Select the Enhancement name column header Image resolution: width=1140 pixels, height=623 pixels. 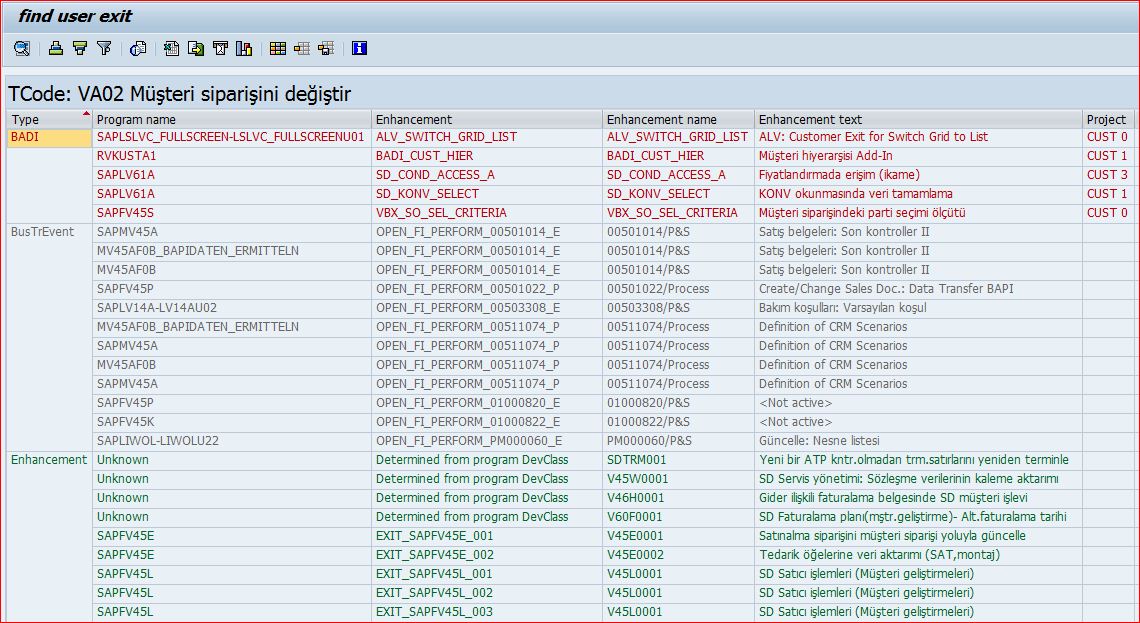click(x=678, y=119)
